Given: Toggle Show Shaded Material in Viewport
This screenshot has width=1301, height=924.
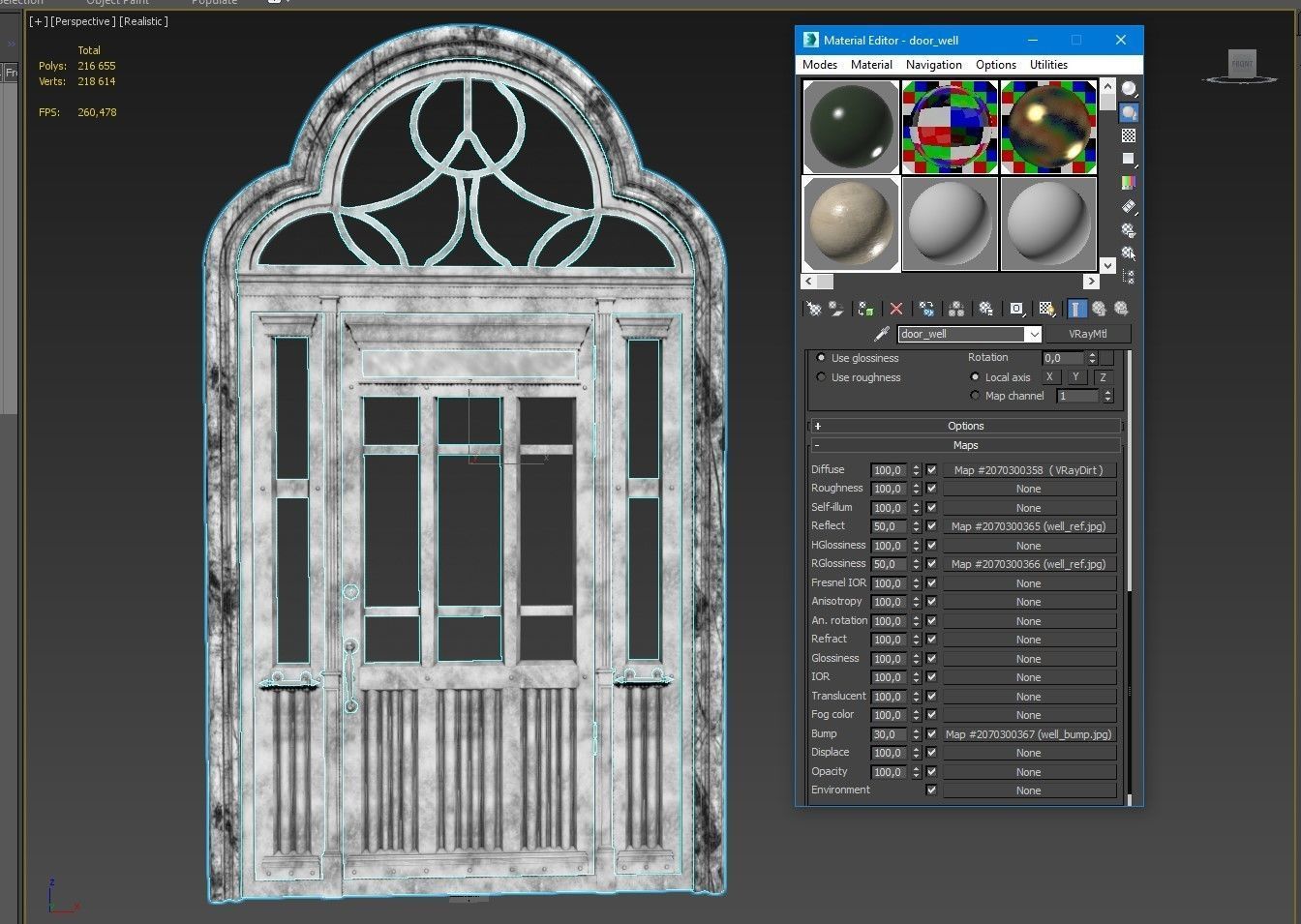Looking at the screenshot, I should (1046, 309).
